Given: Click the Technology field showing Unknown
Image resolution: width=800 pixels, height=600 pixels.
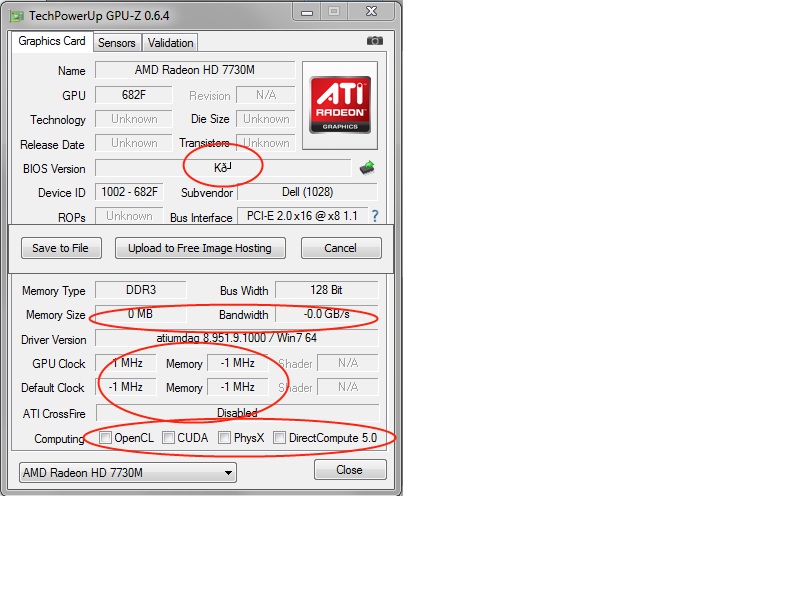Looking at the screenshot, I should point(134,119).
